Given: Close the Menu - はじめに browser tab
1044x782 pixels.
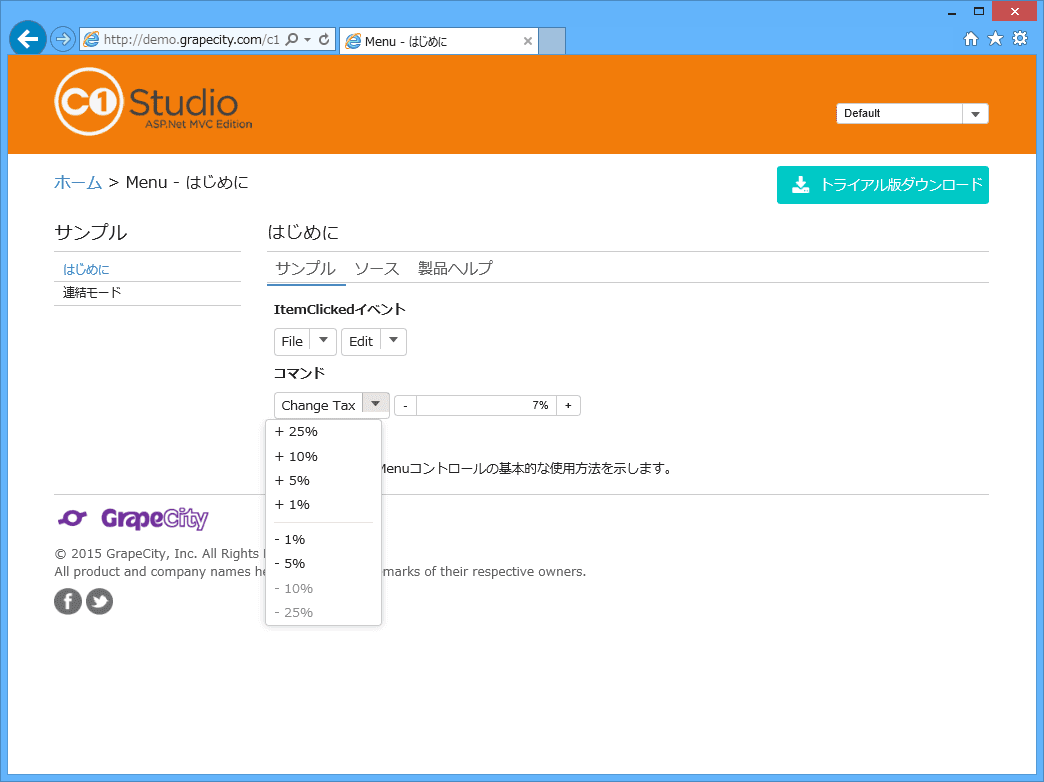Looking at the screenshot, I should pos(527,41).
